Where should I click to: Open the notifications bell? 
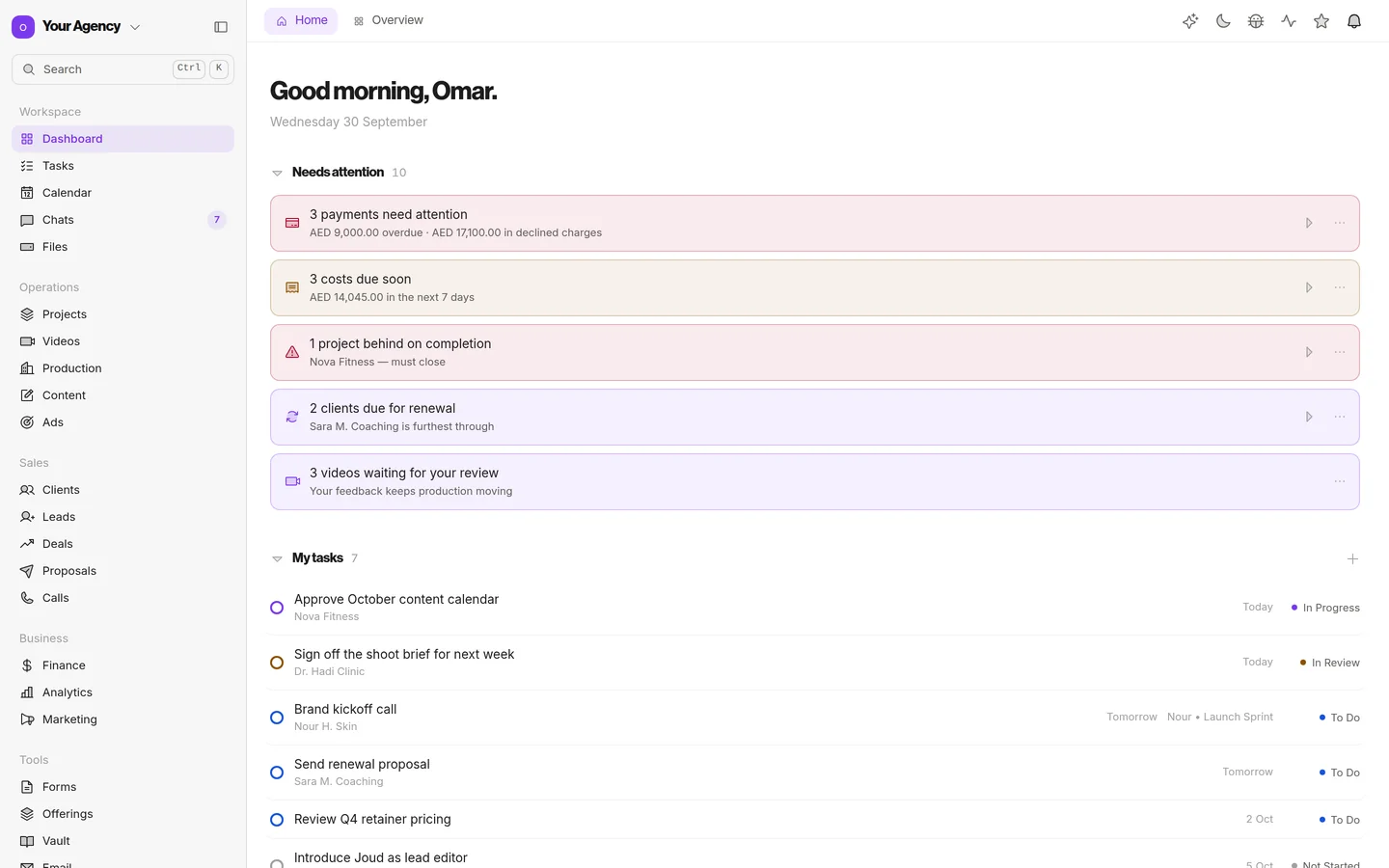click(x=1354, y=21)
